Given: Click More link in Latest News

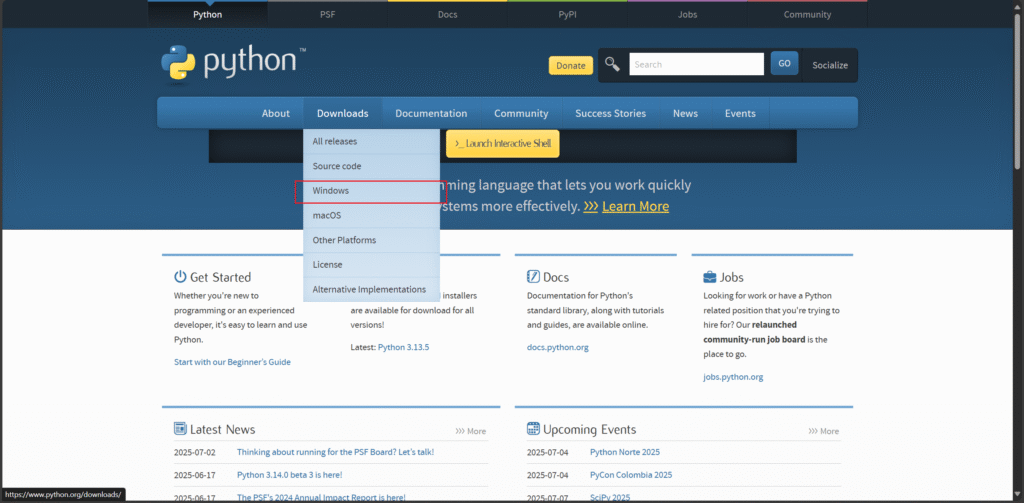Looking at the screenshot, I should 471,431.
